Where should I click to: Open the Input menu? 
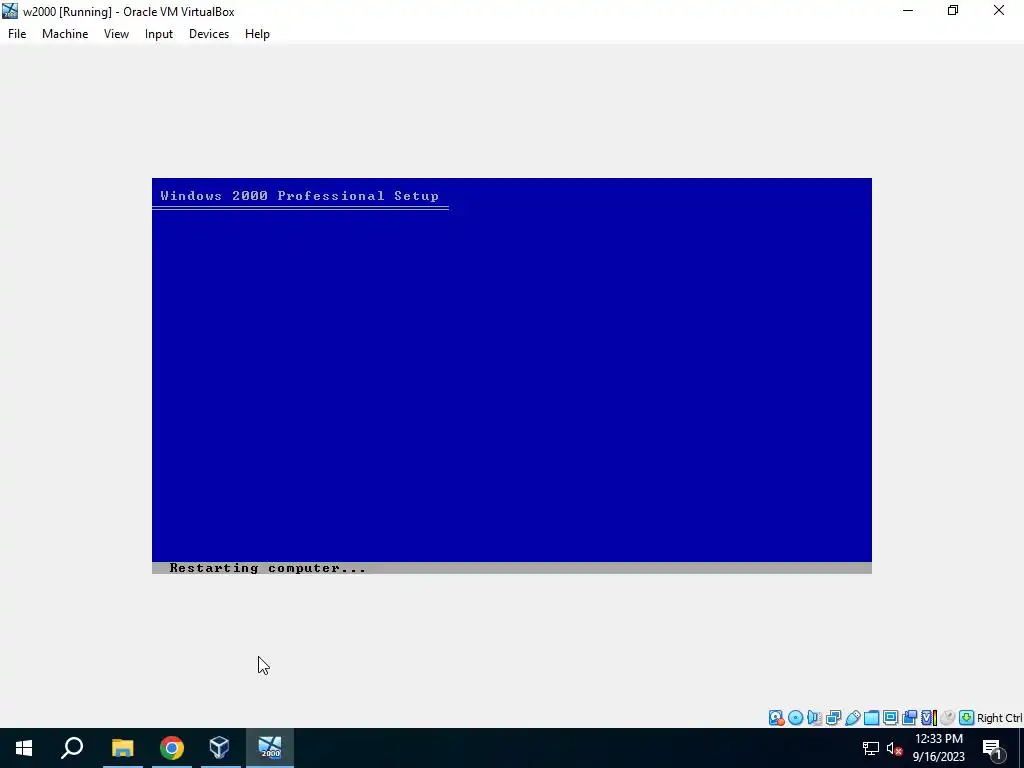(159, 34)
